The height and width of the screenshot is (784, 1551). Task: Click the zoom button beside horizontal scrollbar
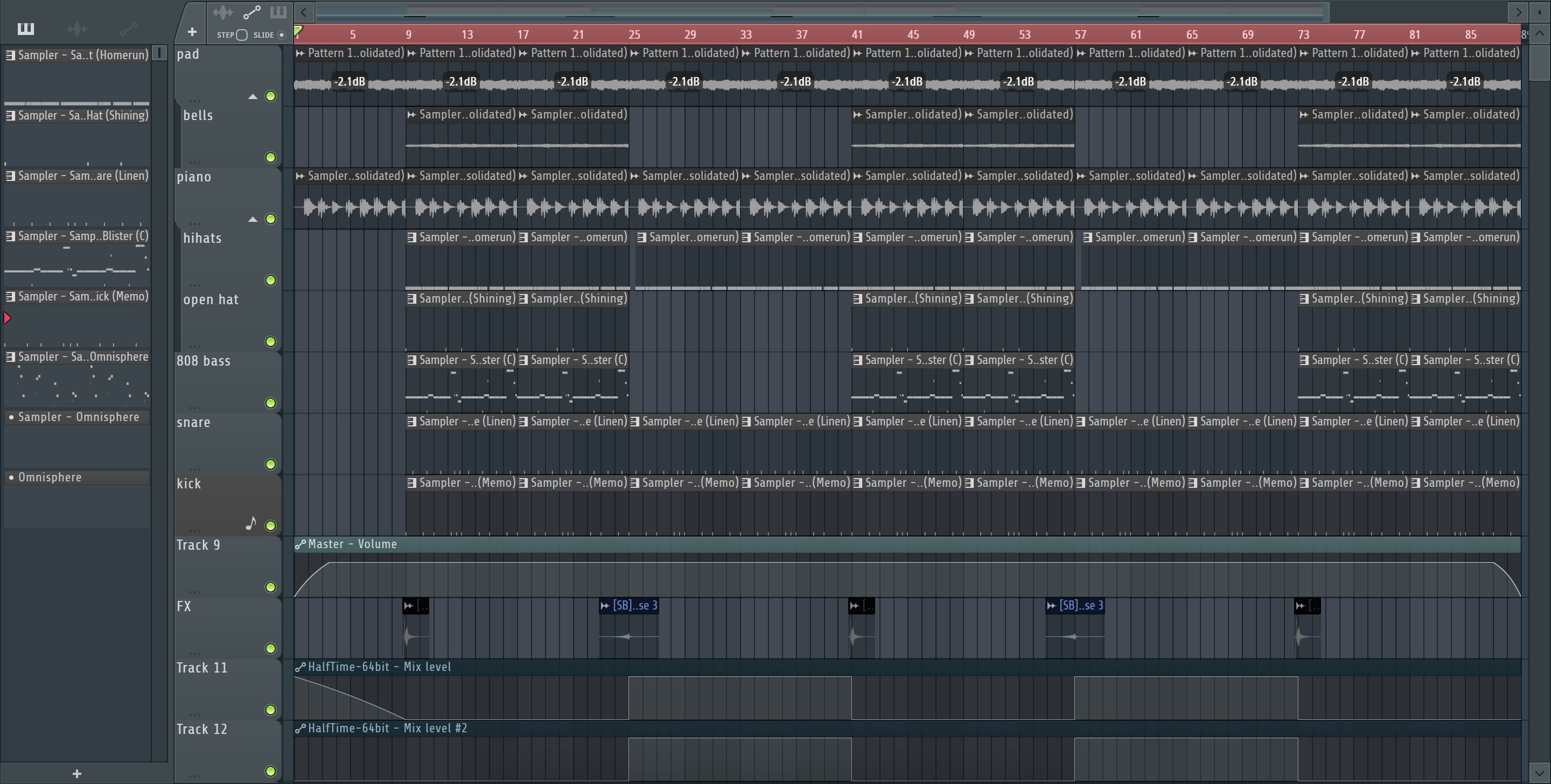point(1540,11)
